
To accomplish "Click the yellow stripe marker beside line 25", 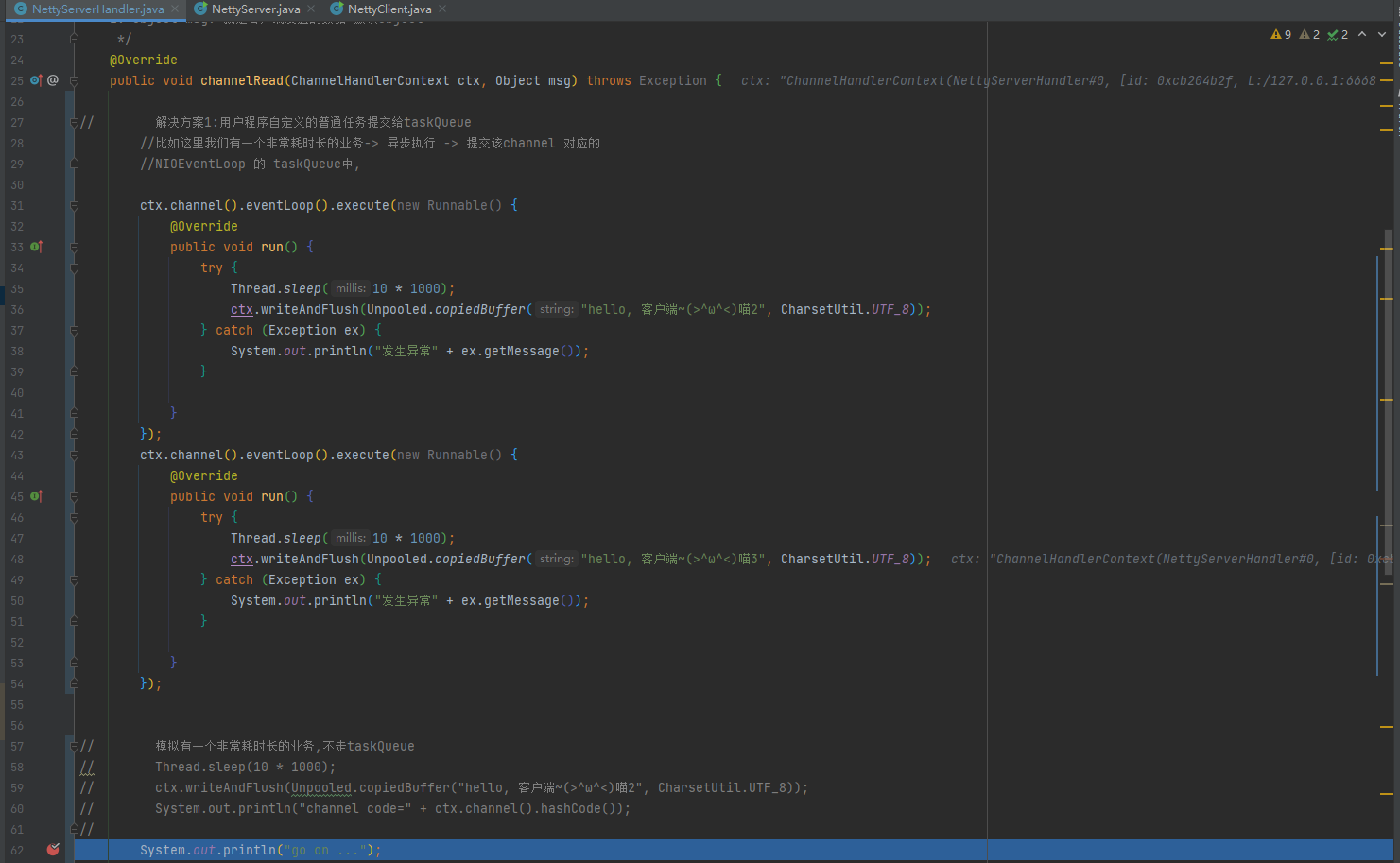I will (x=1387, y=80).
